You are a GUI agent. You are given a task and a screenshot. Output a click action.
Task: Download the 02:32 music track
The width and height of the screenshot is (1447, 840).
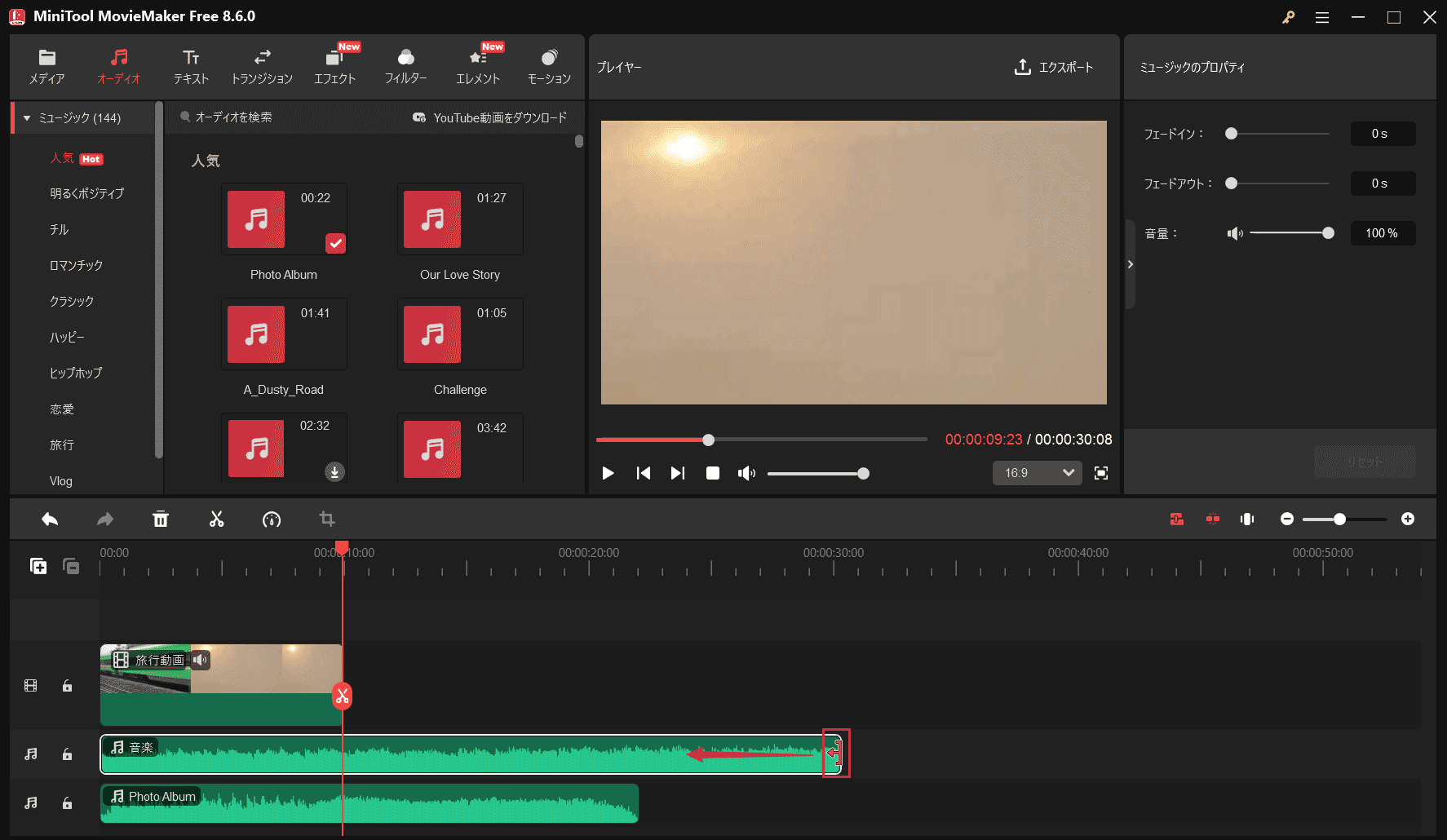coord(334,471)
